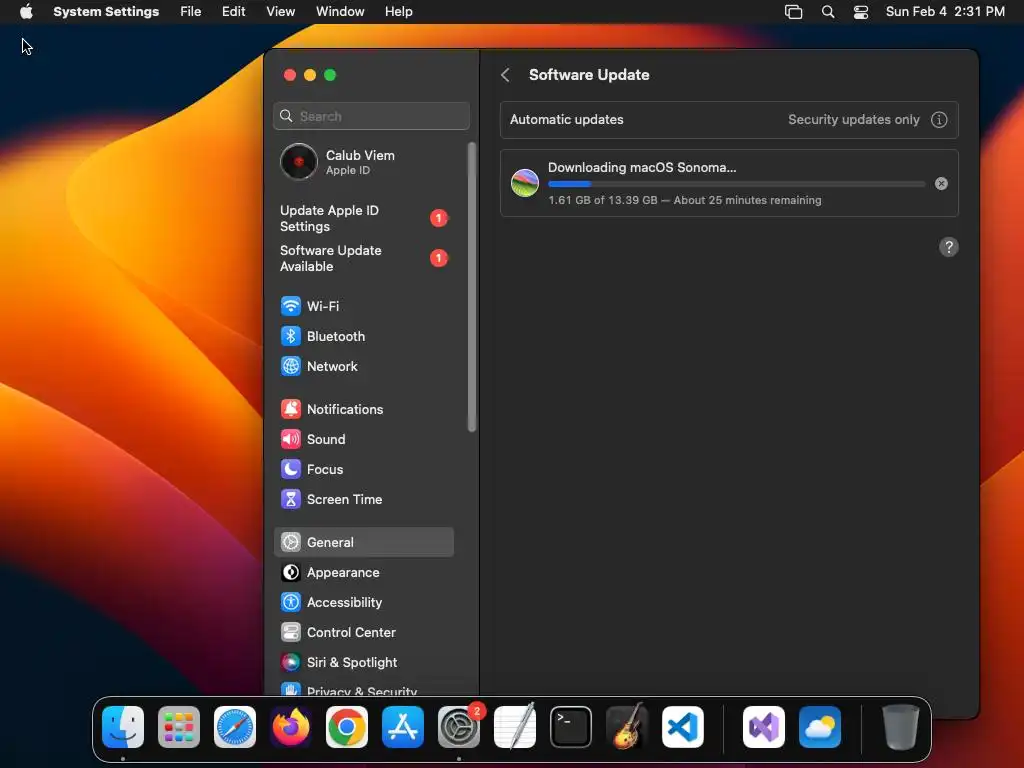Select Network in the sidebar
The height and width of the screenshot is (768, 1024).
(363, 366)
